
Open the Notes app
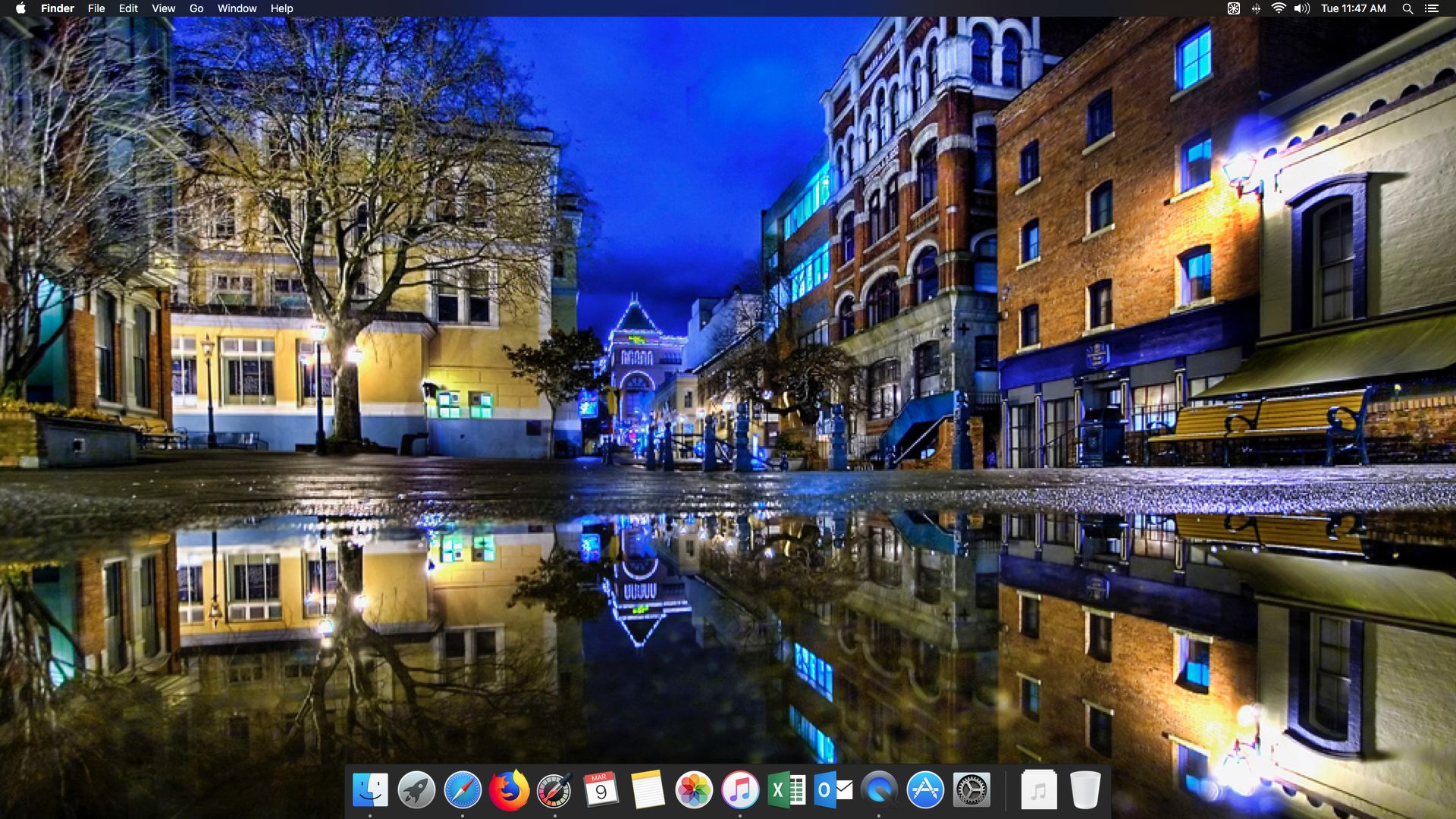click(x=648, y=791)
